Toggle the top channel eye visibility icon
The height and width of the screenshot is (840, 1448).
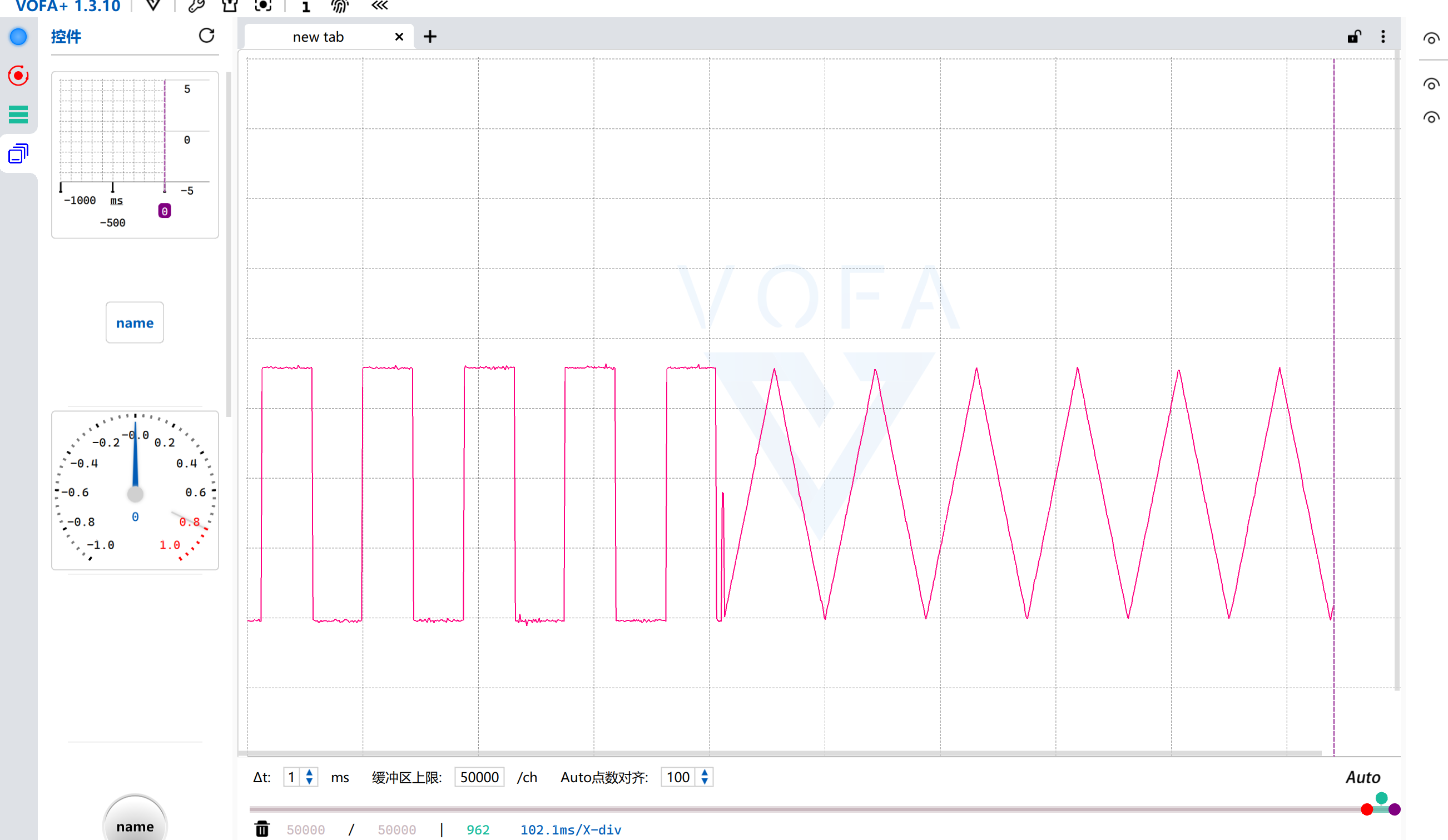pos(1431,39)
